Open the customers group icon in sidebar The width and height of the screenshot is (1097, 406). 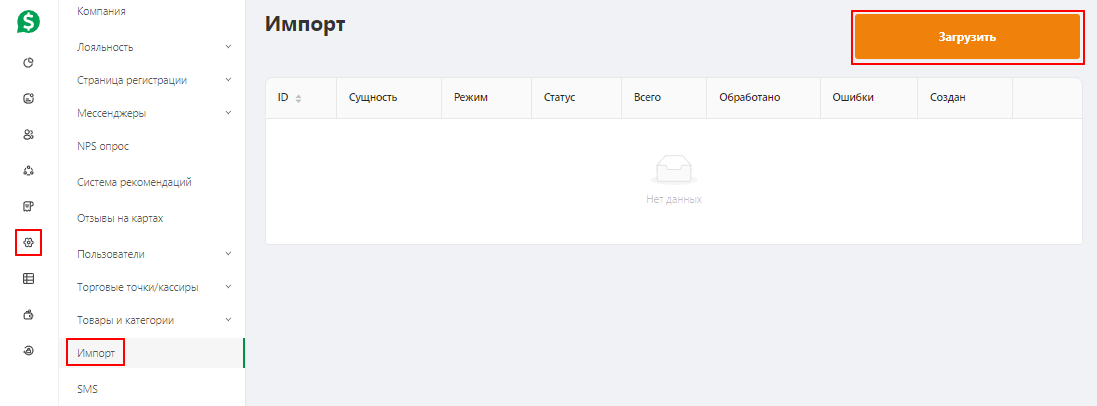tap(29, 134)
